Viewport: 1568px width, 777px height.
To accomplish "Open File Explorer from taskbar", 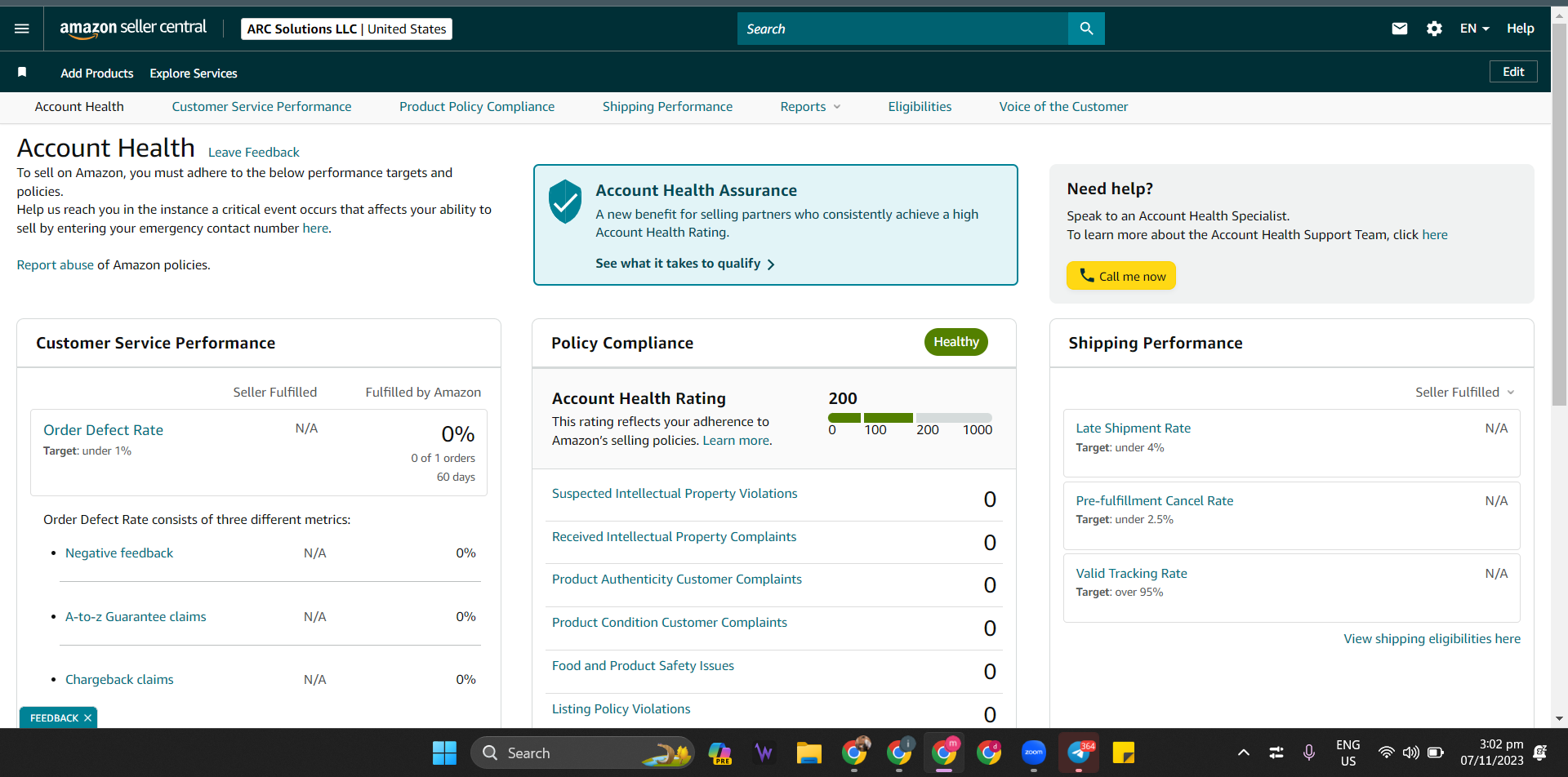I will coord(808,753).
